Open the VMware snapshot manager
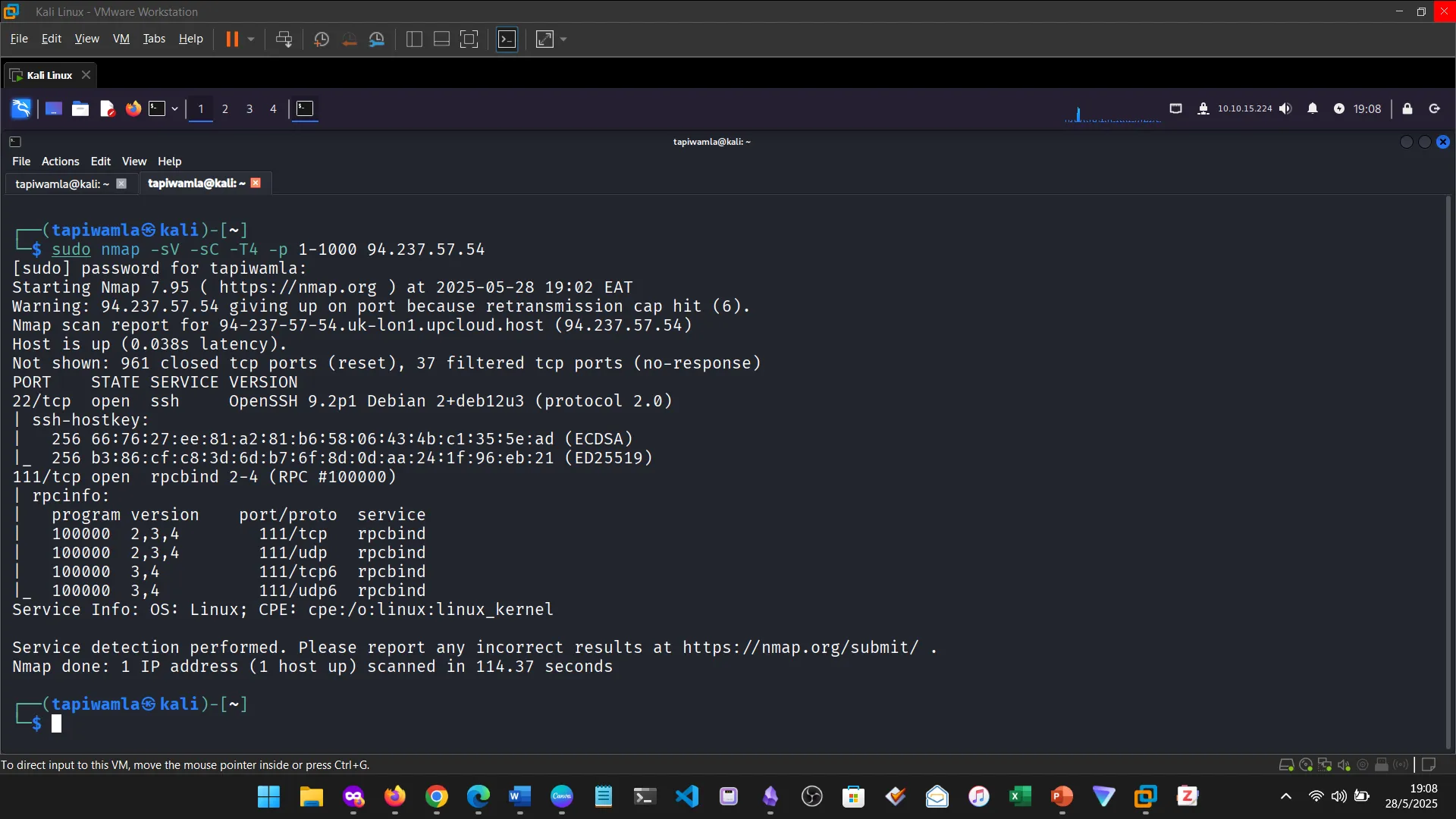1456x819 pixels. [x=377, y=39]
